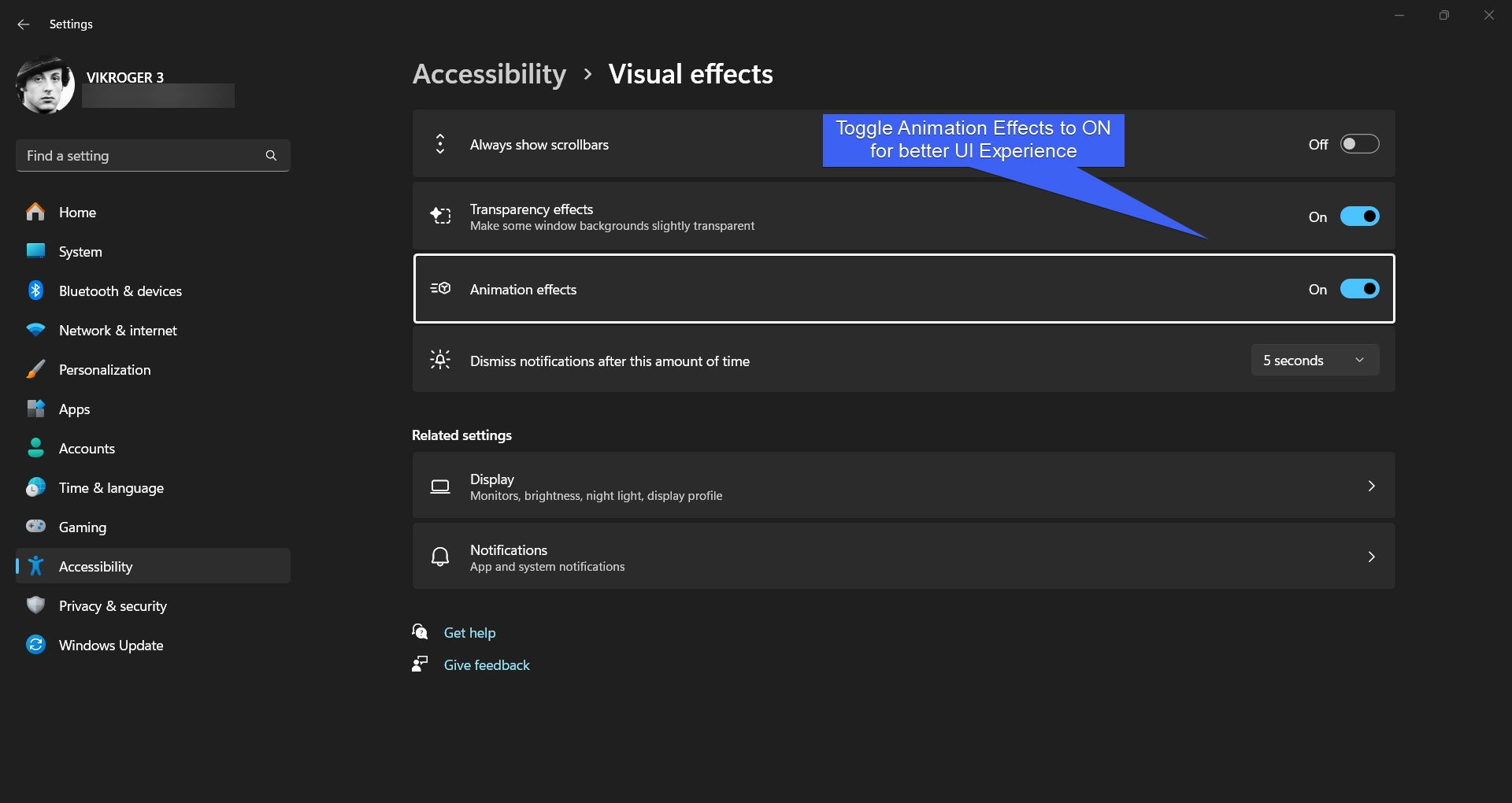Open the 5 seconds dropdown
This screenshot has width=1512, height=803.
(1314, 360)
